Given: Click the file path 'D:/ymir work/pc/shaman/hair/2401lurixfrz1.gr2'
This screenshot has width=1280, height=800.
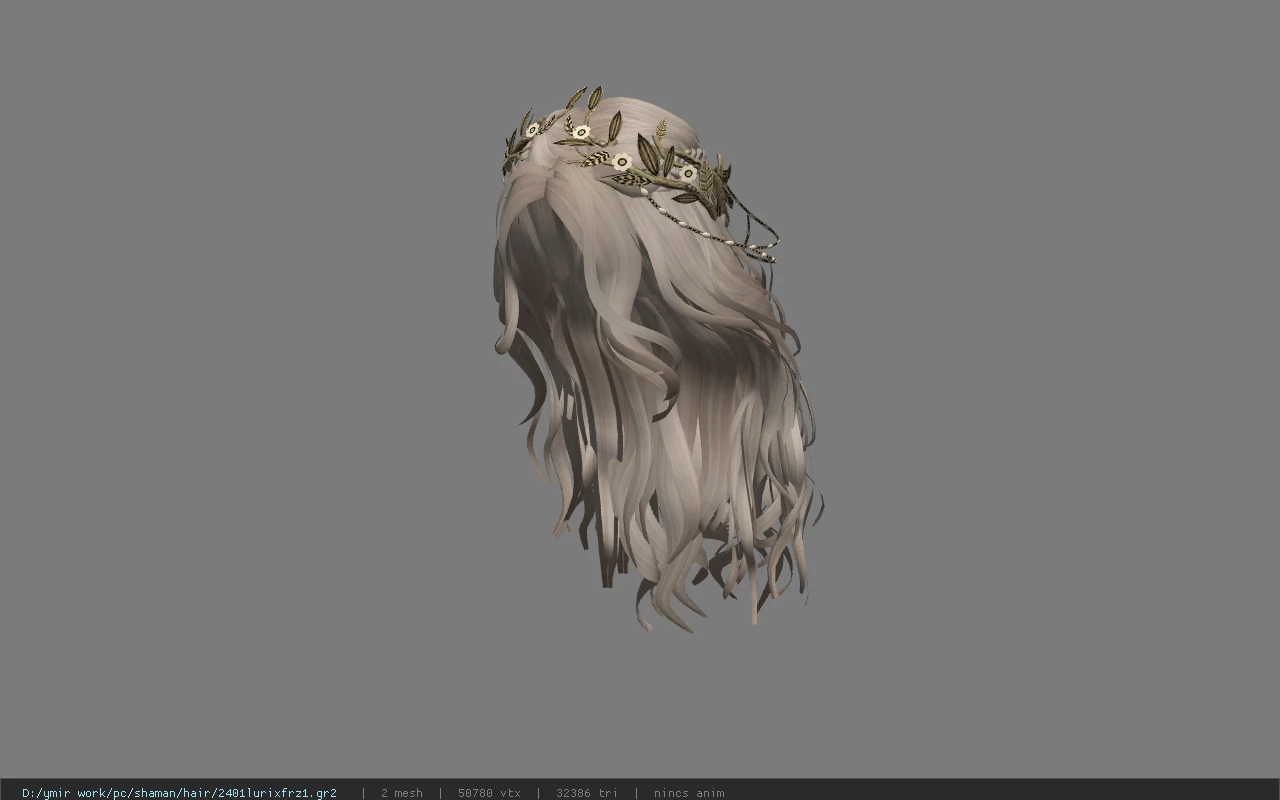Looking at the screenshot, I should tap(179, 793).
